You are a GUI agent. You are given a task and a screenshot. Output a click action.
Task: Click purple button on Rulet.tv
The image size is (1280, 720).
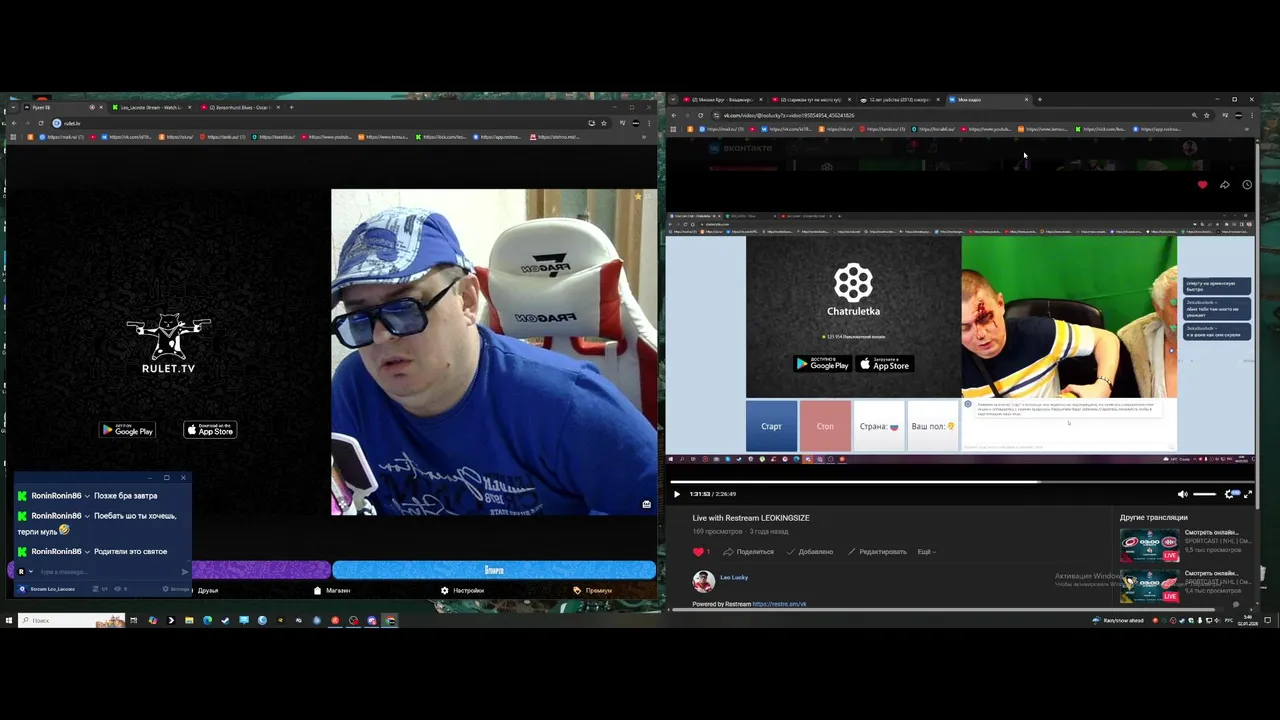point(260,570)
